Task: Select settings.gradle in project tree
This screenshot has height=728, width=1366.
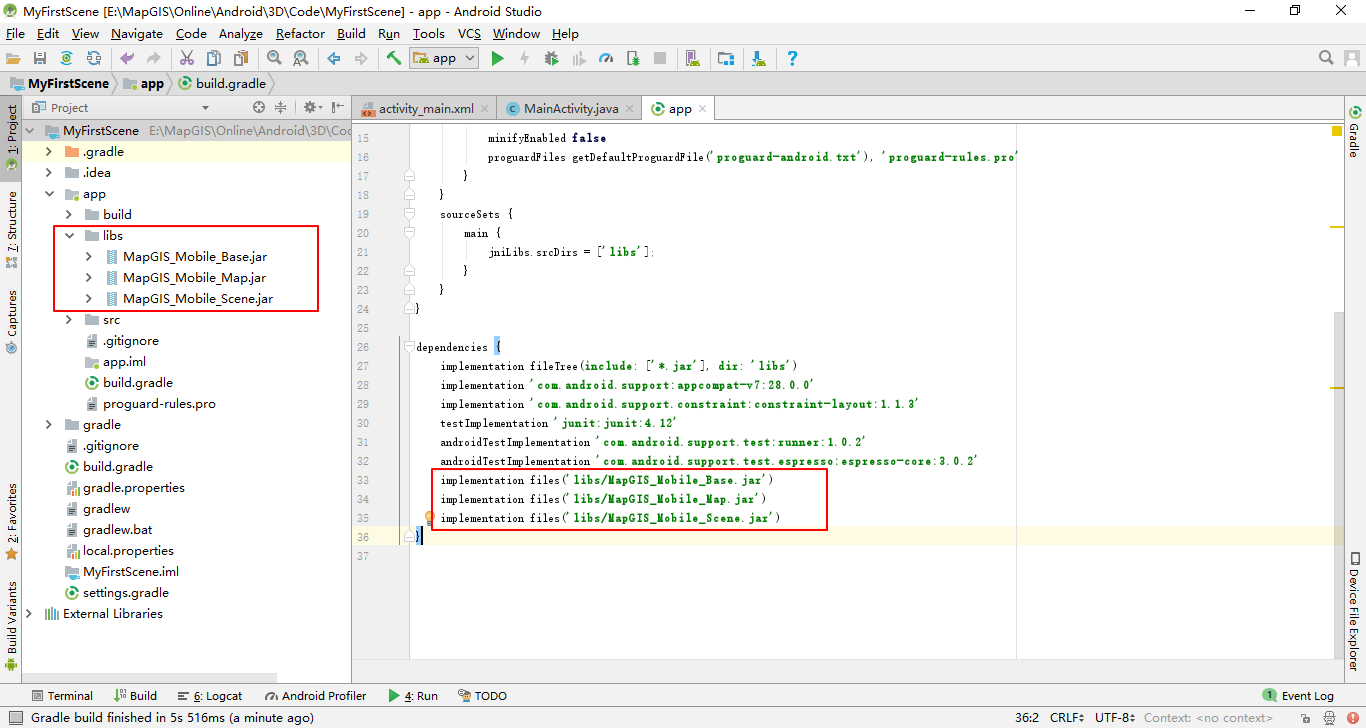Action: coord(126,592)
